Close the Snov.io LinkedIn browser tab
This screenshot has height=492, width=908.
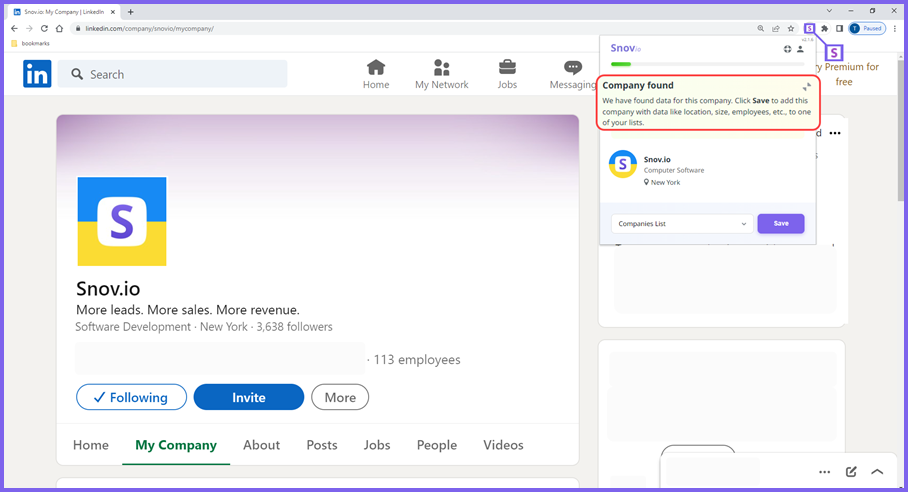coord(113,12)
